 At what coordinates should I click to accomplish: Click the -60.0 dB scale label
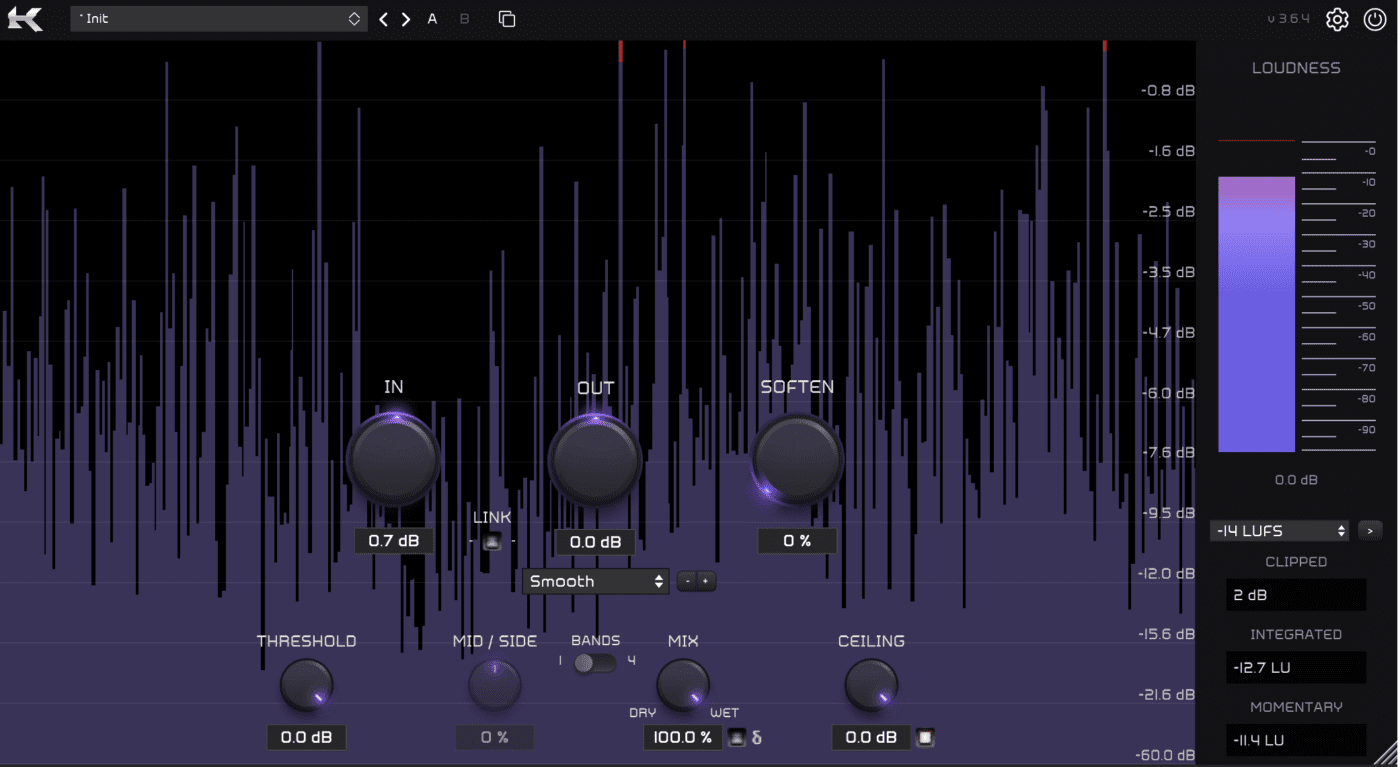[x=1166, y=755]
